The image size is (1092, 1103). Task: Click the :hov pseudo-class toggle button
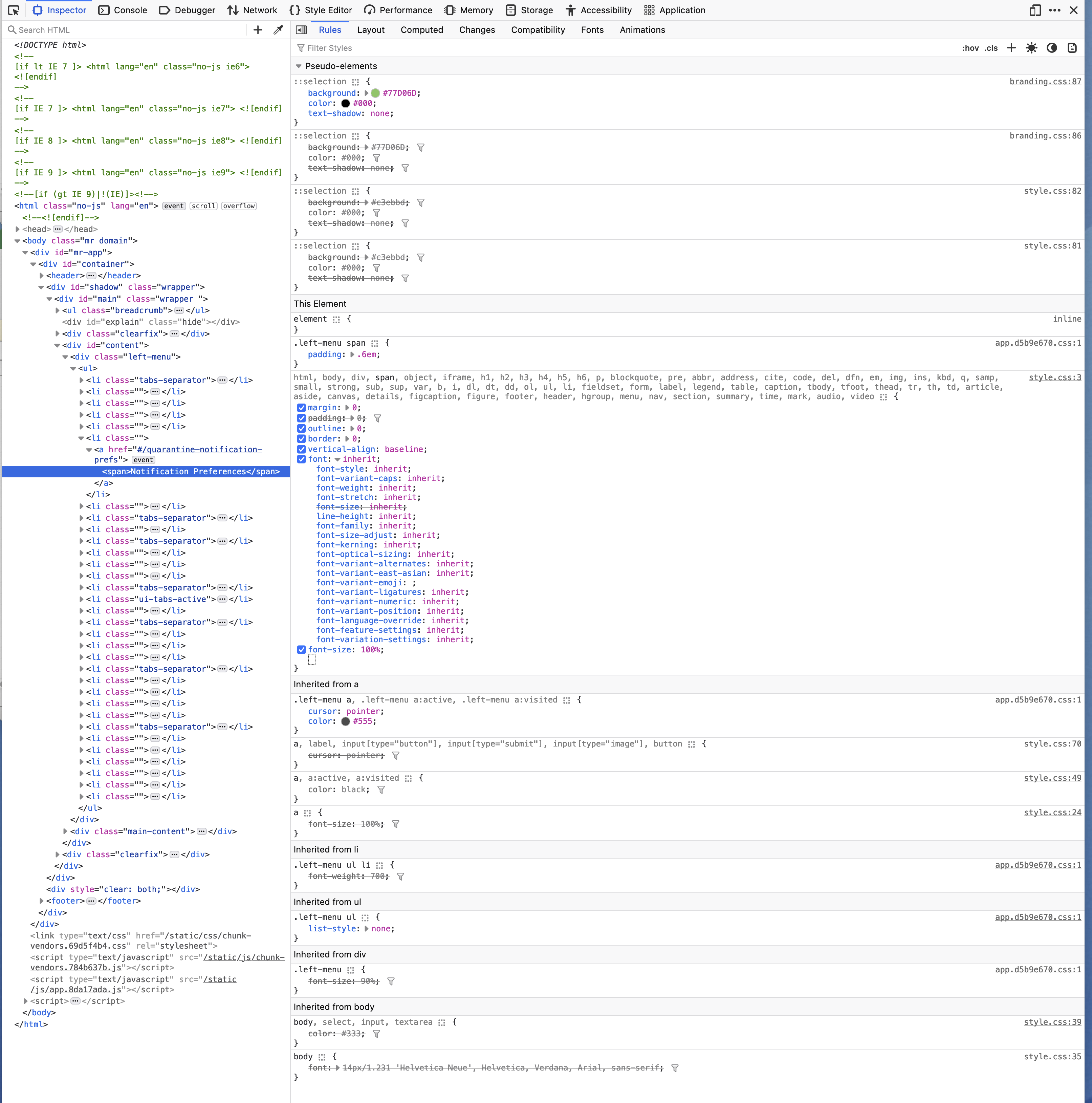click(970, 48)
